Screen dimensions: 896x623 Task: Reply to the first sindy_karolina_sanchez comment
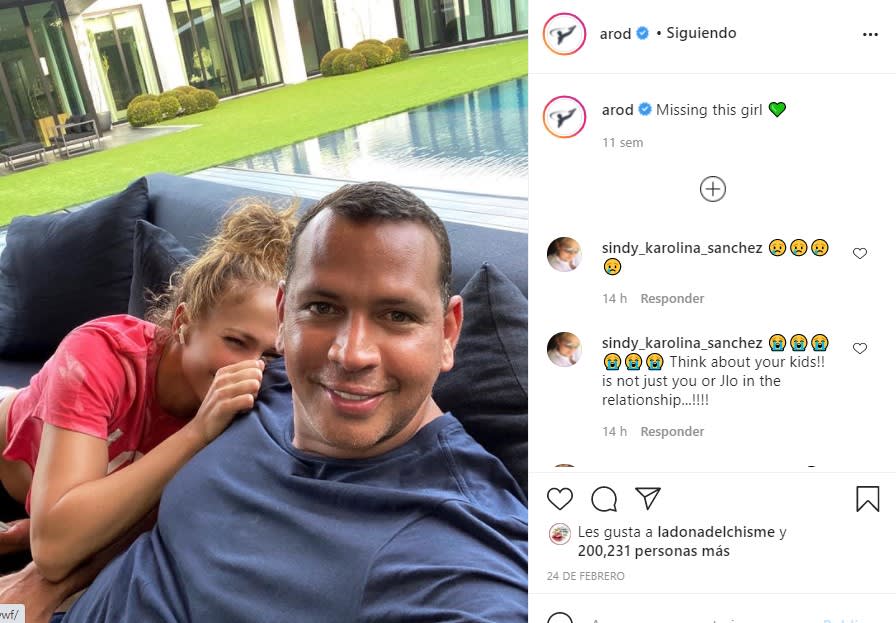pos(672,298)
